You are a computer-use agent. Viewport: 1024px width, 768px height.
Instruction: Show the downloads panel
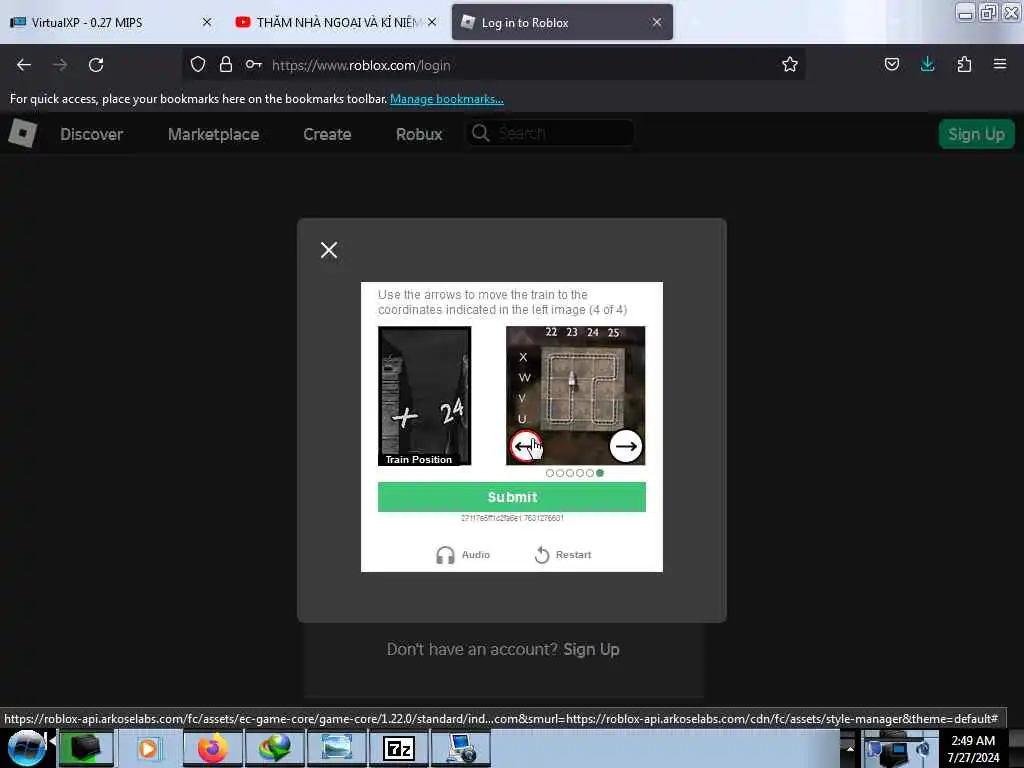927,64
